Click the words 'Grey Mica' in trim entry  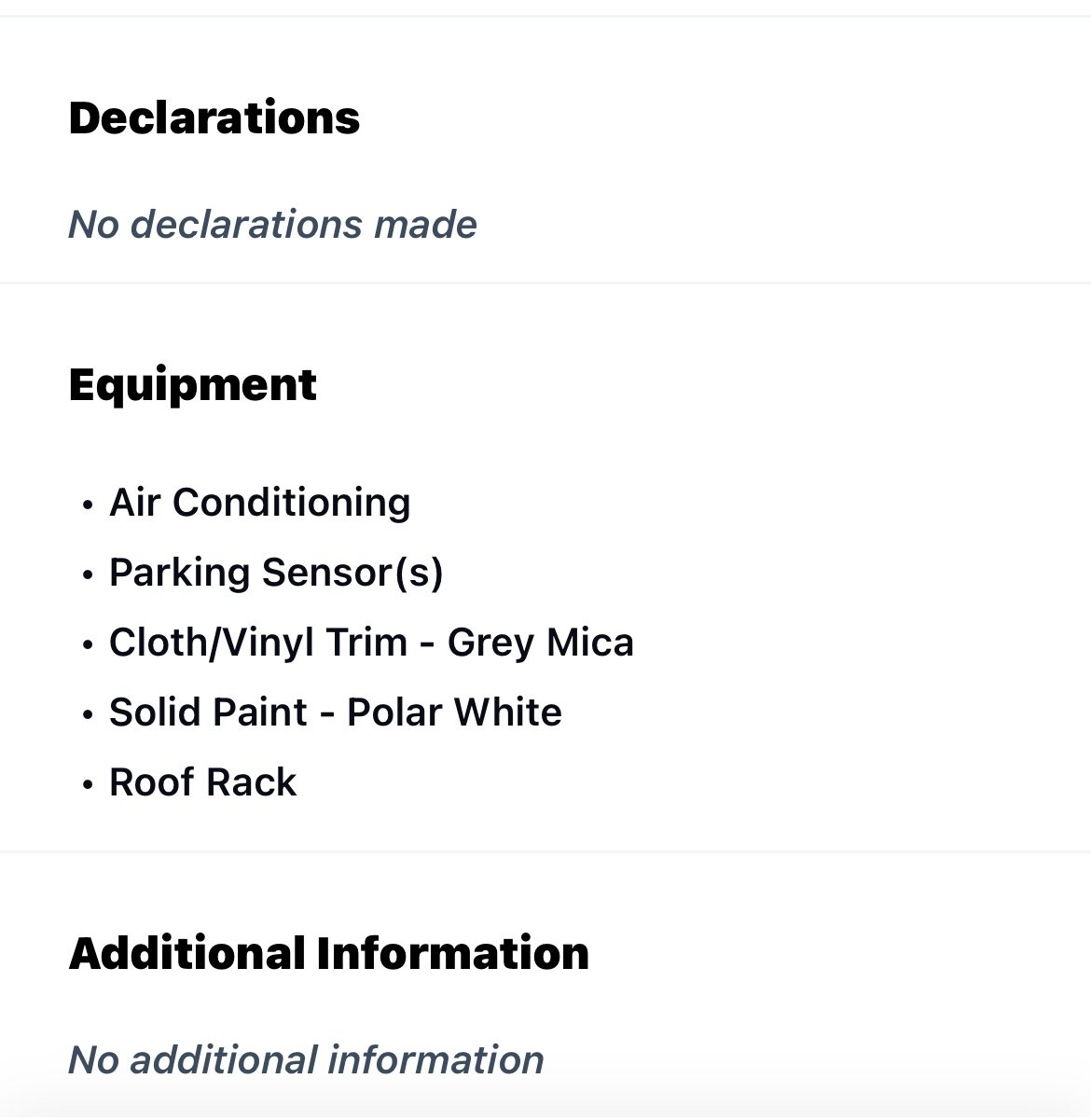click(x=541, y=643)
